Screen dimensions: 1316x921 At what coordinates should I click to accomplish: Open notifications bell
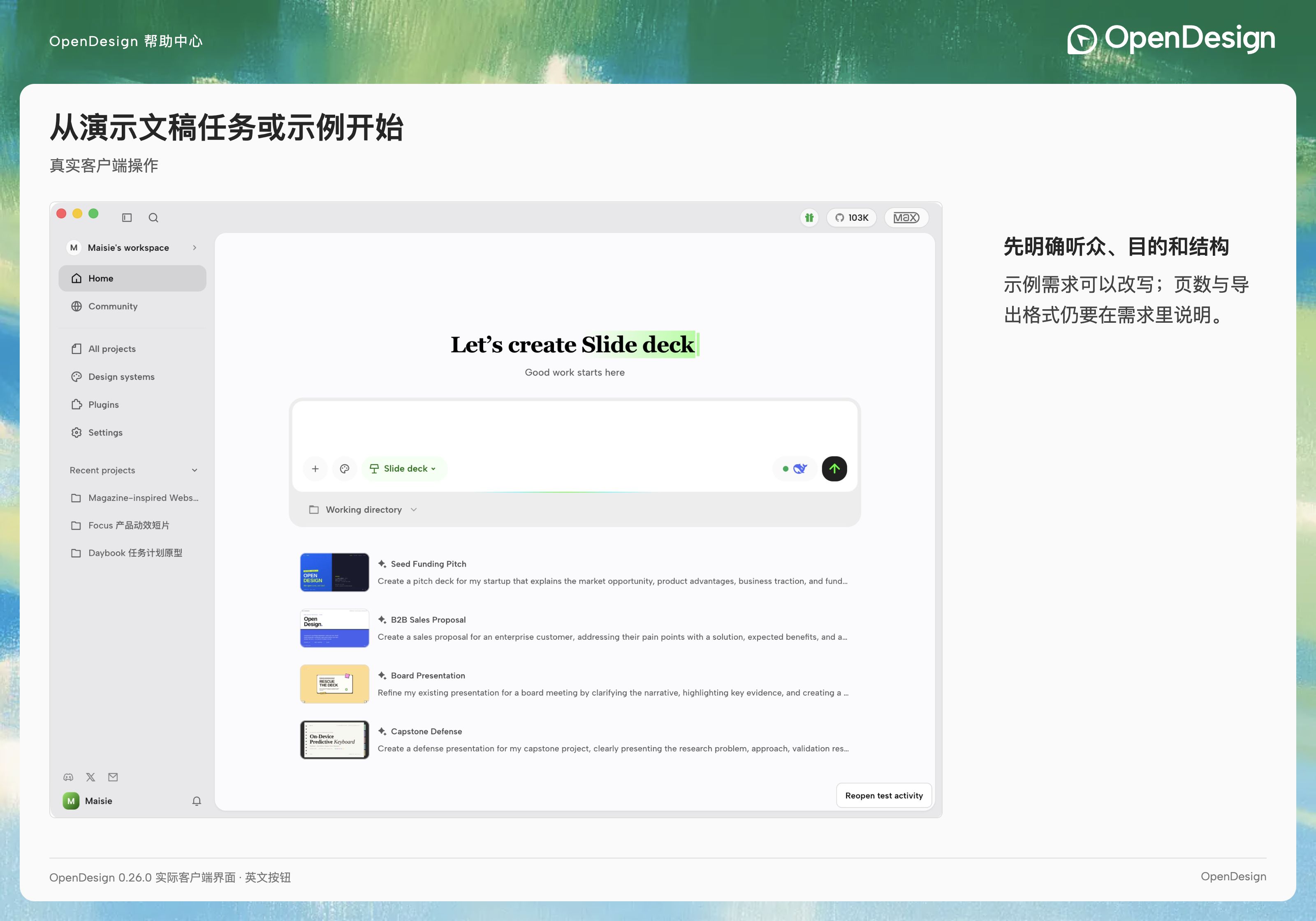[197, 801]
